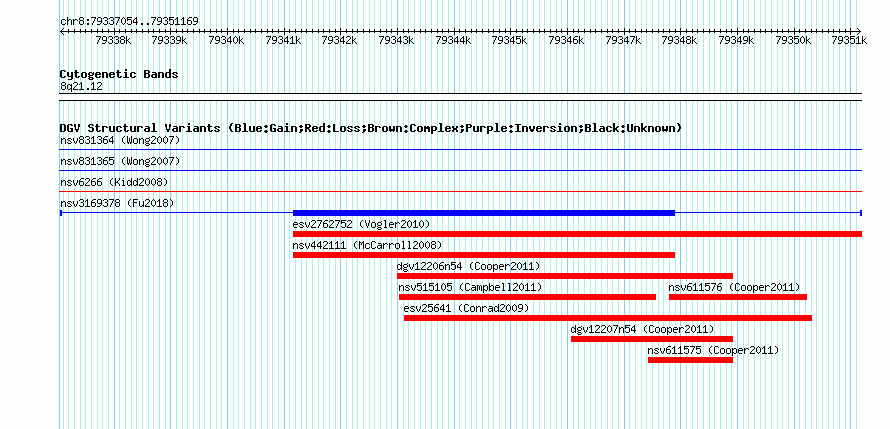Open the nsv611575 (Cooper2011) label
The image size is (890, 429).
(713, 350)
